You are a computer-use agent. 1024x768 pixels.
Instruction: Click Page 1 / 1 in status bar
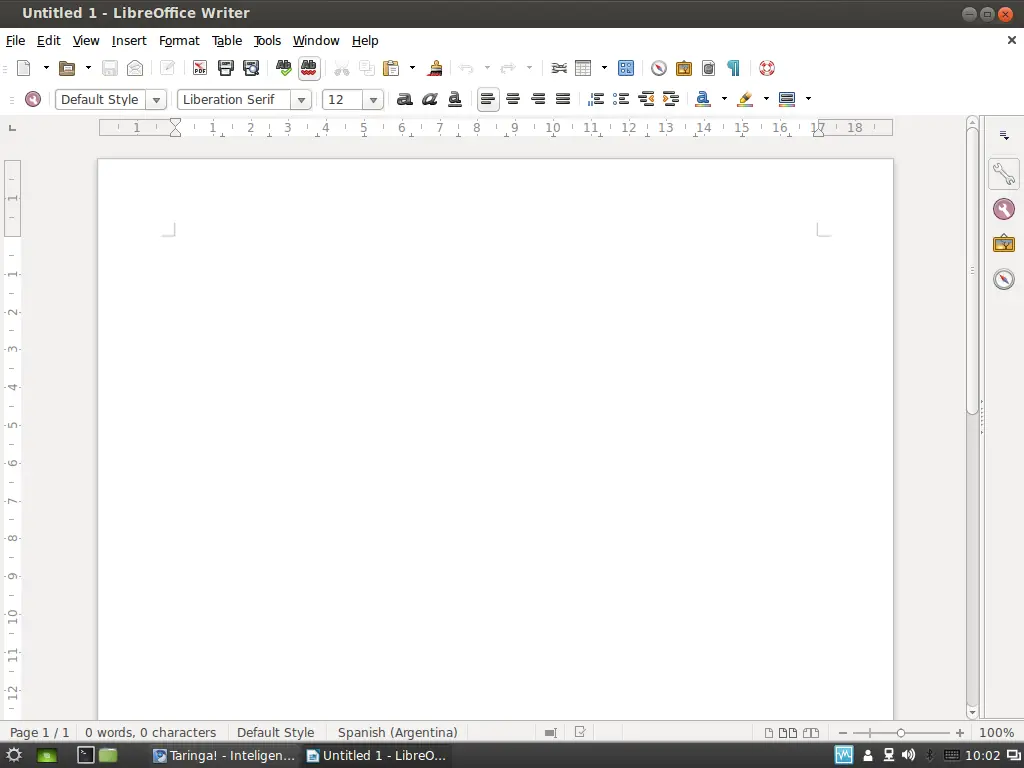[x=39, y=732]
